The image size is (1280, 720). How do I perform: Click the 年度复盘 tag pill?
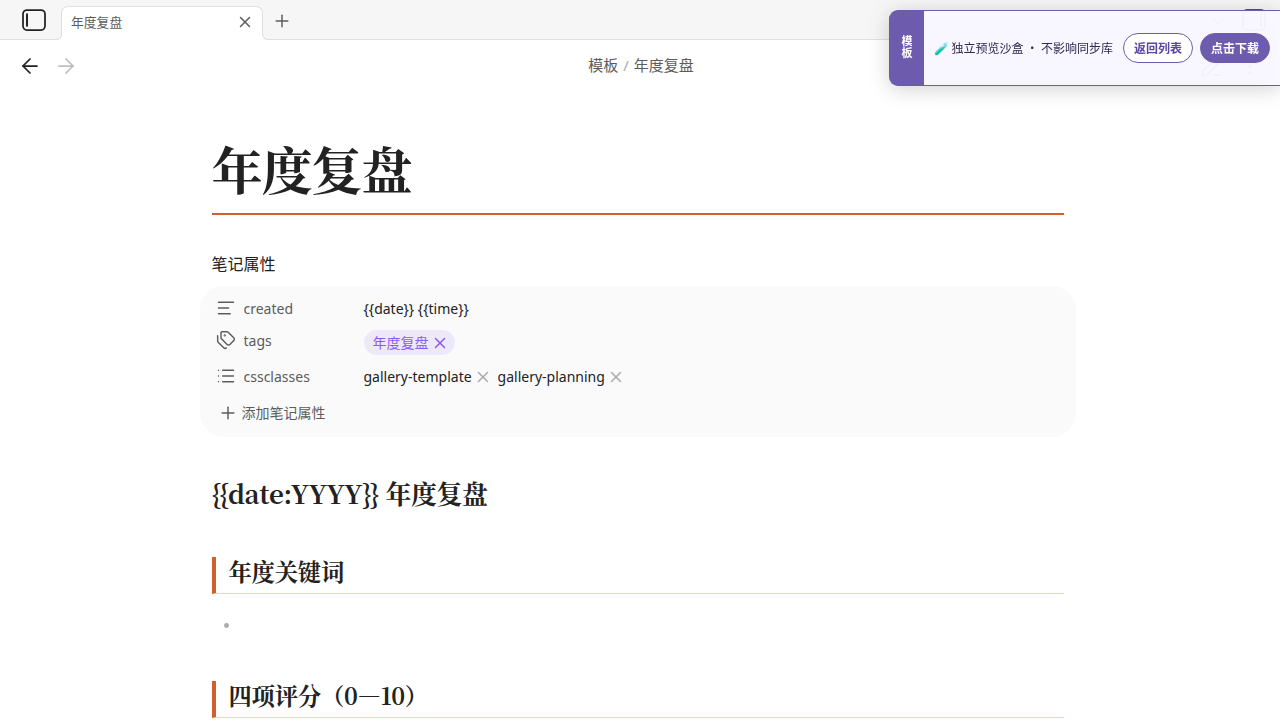(x=400, y=343)
